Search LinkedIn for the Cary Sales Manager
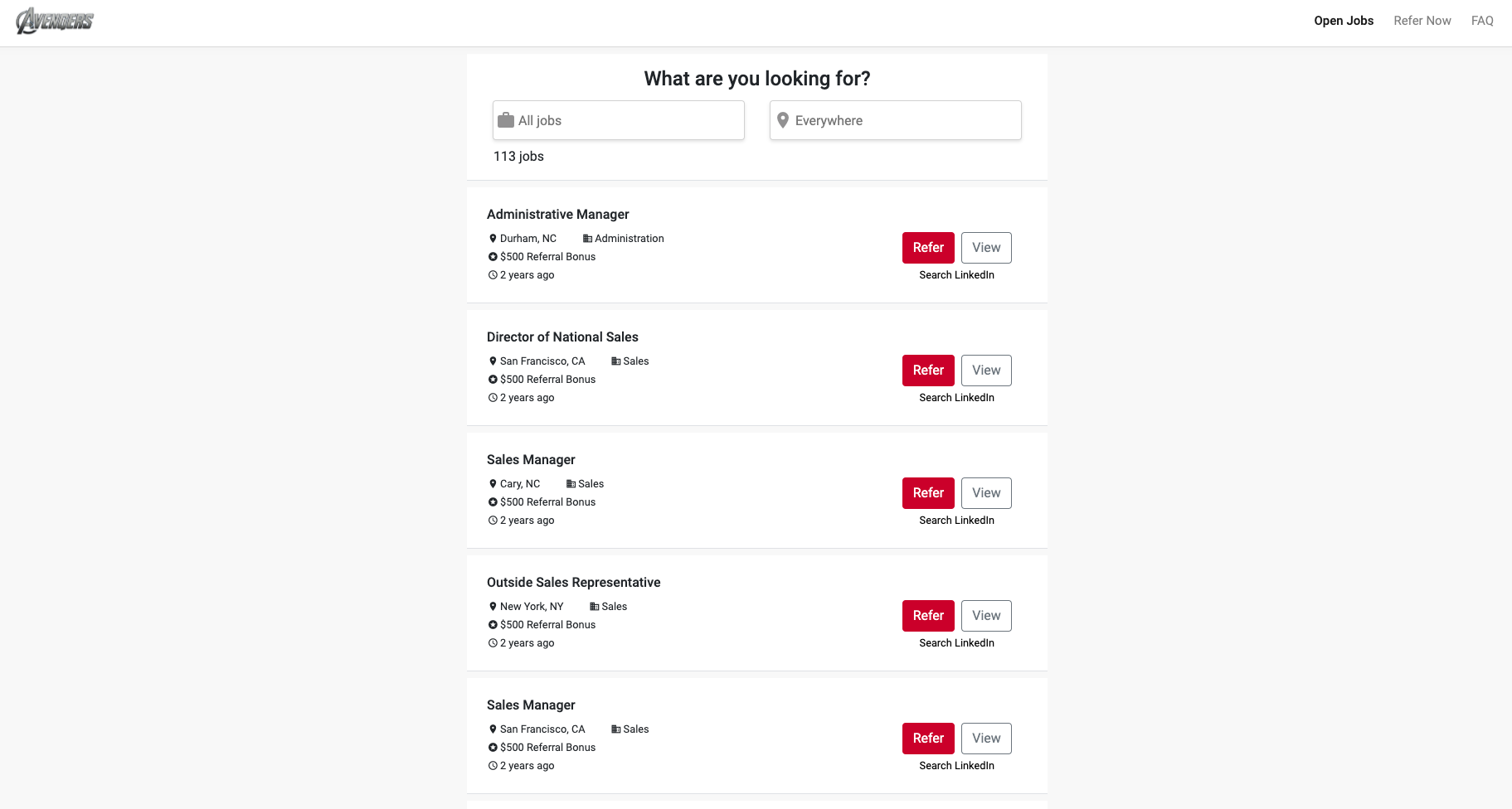This screenshot has width=1512, height=809. (956, 521)
